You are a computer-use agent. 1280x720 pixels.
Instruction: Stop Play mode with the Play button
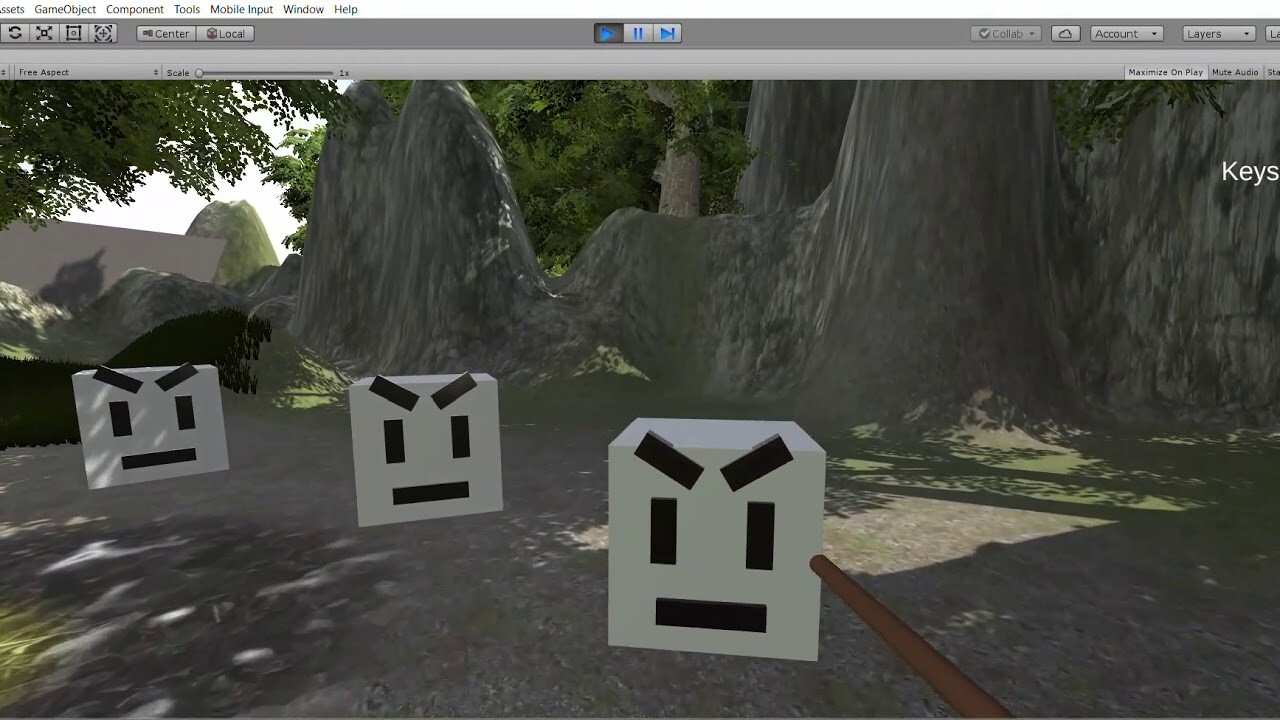(x=608, y=33)
